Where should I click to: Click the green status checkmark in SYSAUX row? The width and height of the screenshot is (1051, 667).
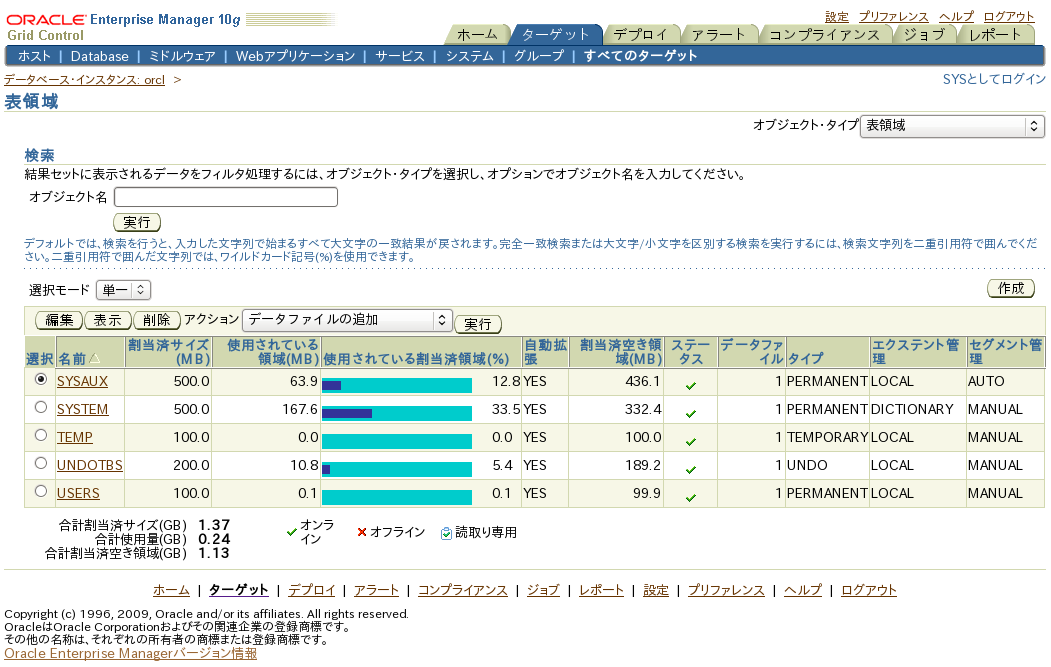coord(690,385)
